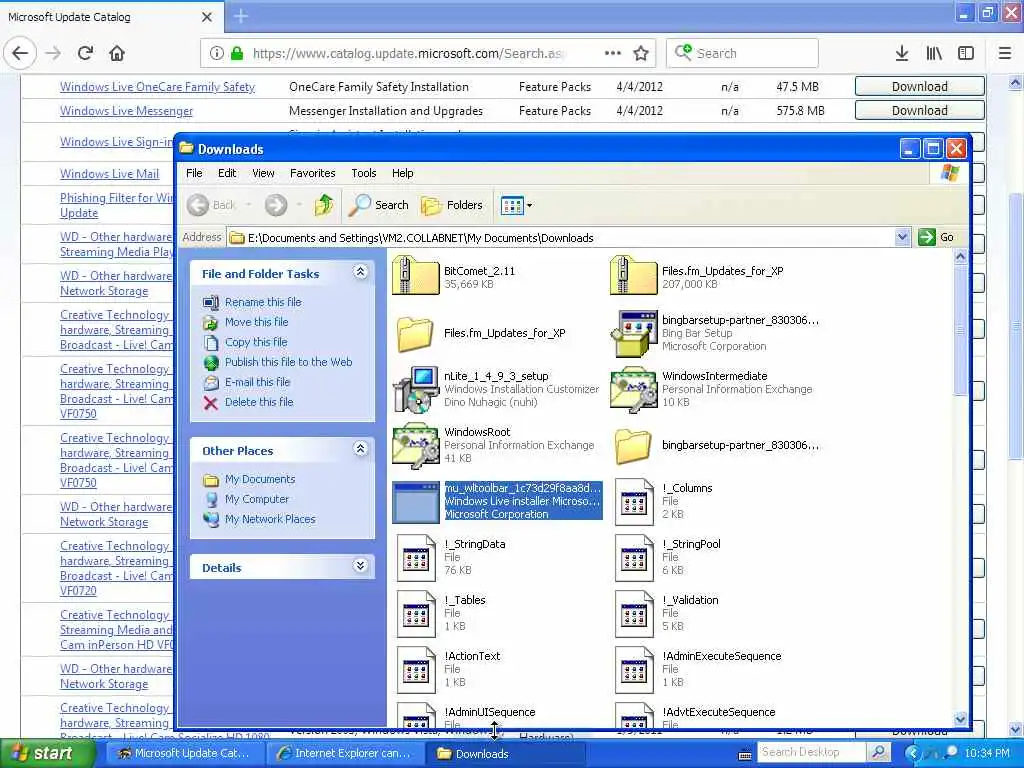Select WindowsRoot certificate file icon
1024x768 pixels.
point(416,446)
